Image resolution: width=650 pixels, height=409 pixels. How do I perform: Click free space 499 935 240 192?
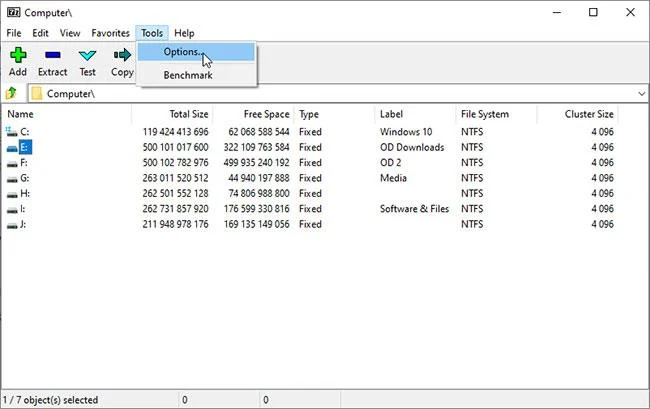point(256,162)
